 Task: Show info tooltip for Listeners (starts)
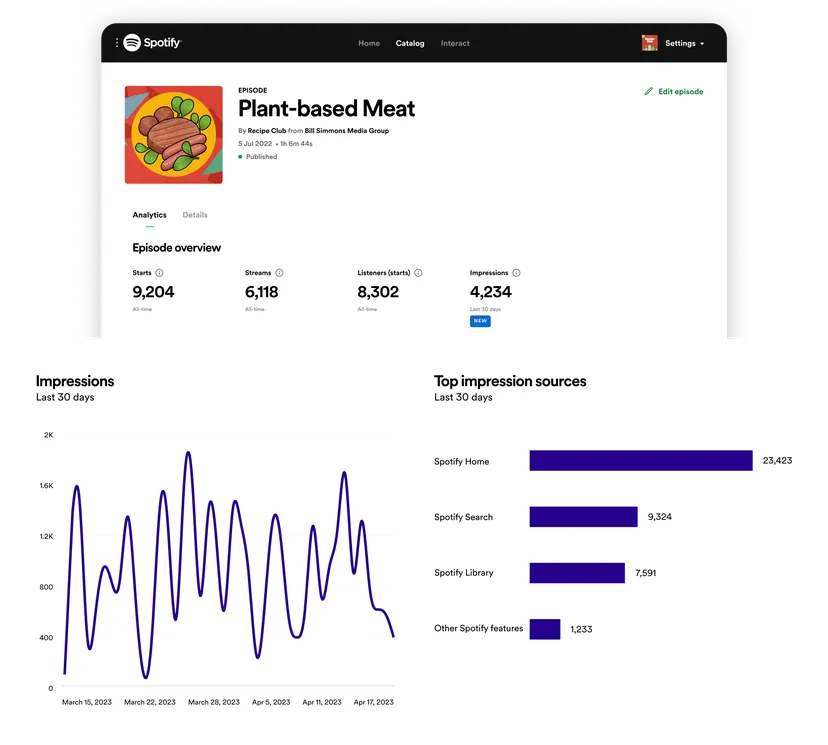(x=418, y=273)
